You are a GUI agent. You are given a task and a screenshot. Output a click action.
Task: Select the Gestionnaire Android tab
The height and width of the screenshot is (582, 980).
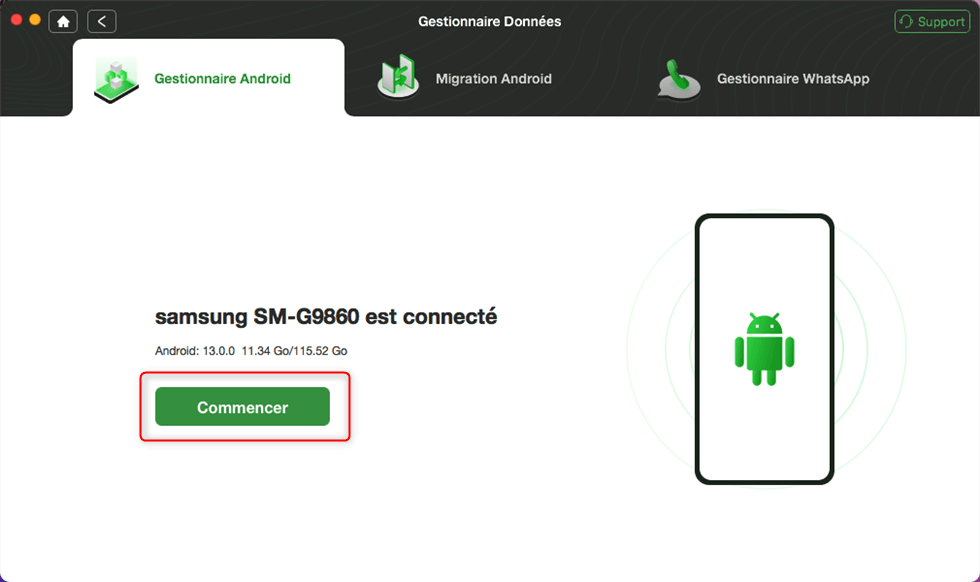tap(209, 78)
